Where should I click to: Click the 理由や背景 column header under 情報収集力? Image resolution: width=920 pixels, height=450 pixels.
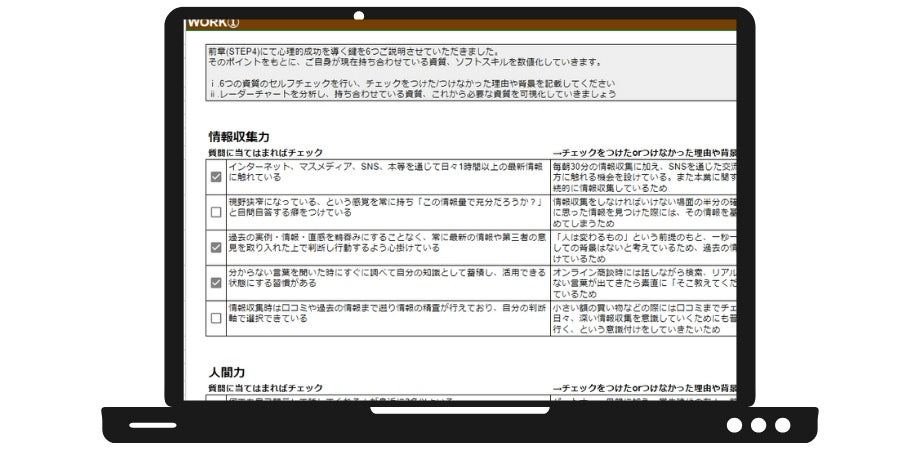(x=644, y=153)
